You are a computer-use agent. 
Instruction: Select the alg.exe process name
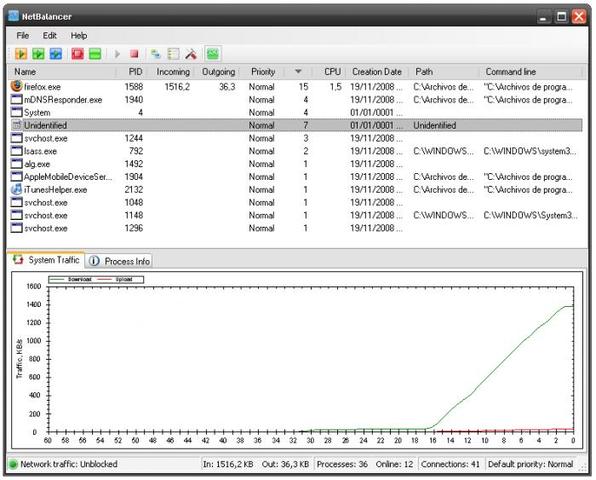tap(37, 164)
